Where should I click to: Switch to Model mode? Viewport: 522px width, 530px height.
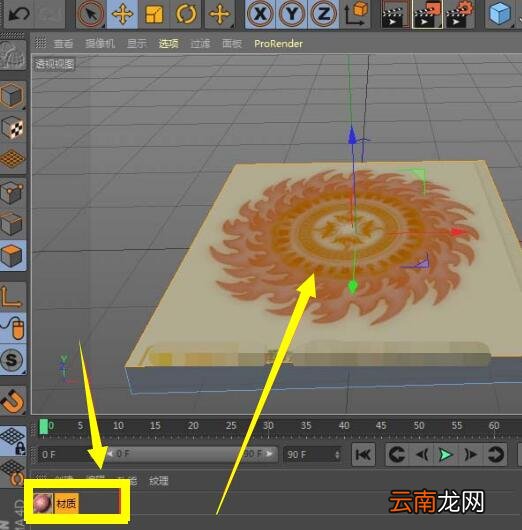[x=13, y=95]
